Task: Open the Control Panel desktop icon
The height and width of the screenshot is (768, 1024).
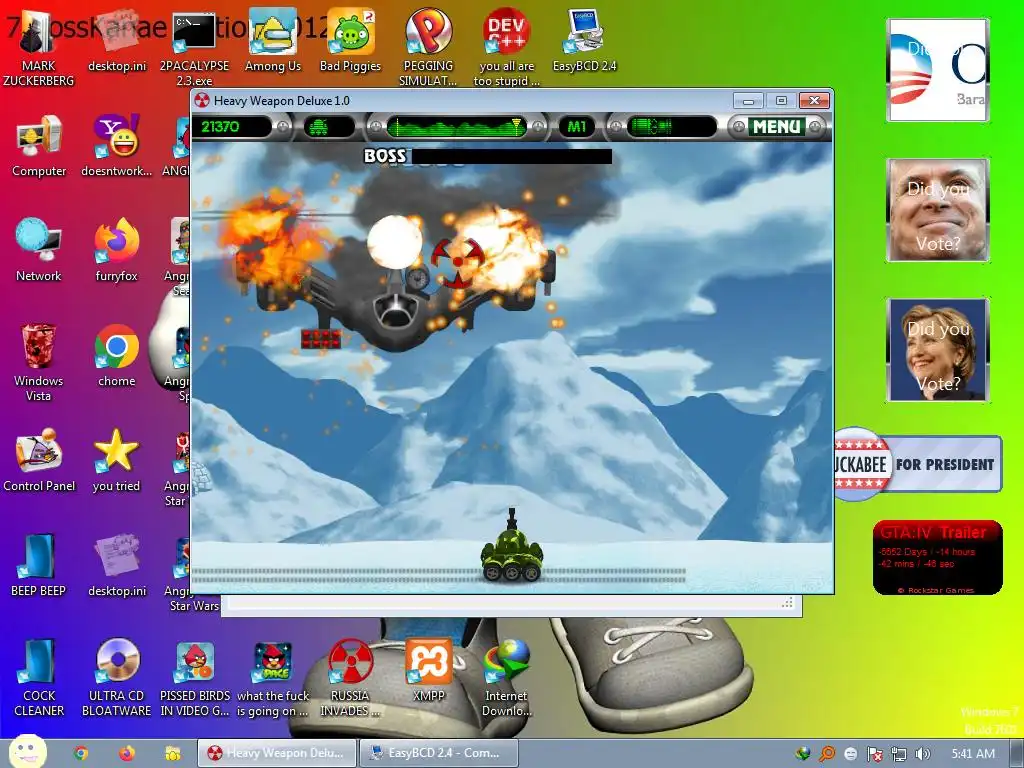Action: tap(39, 460)
